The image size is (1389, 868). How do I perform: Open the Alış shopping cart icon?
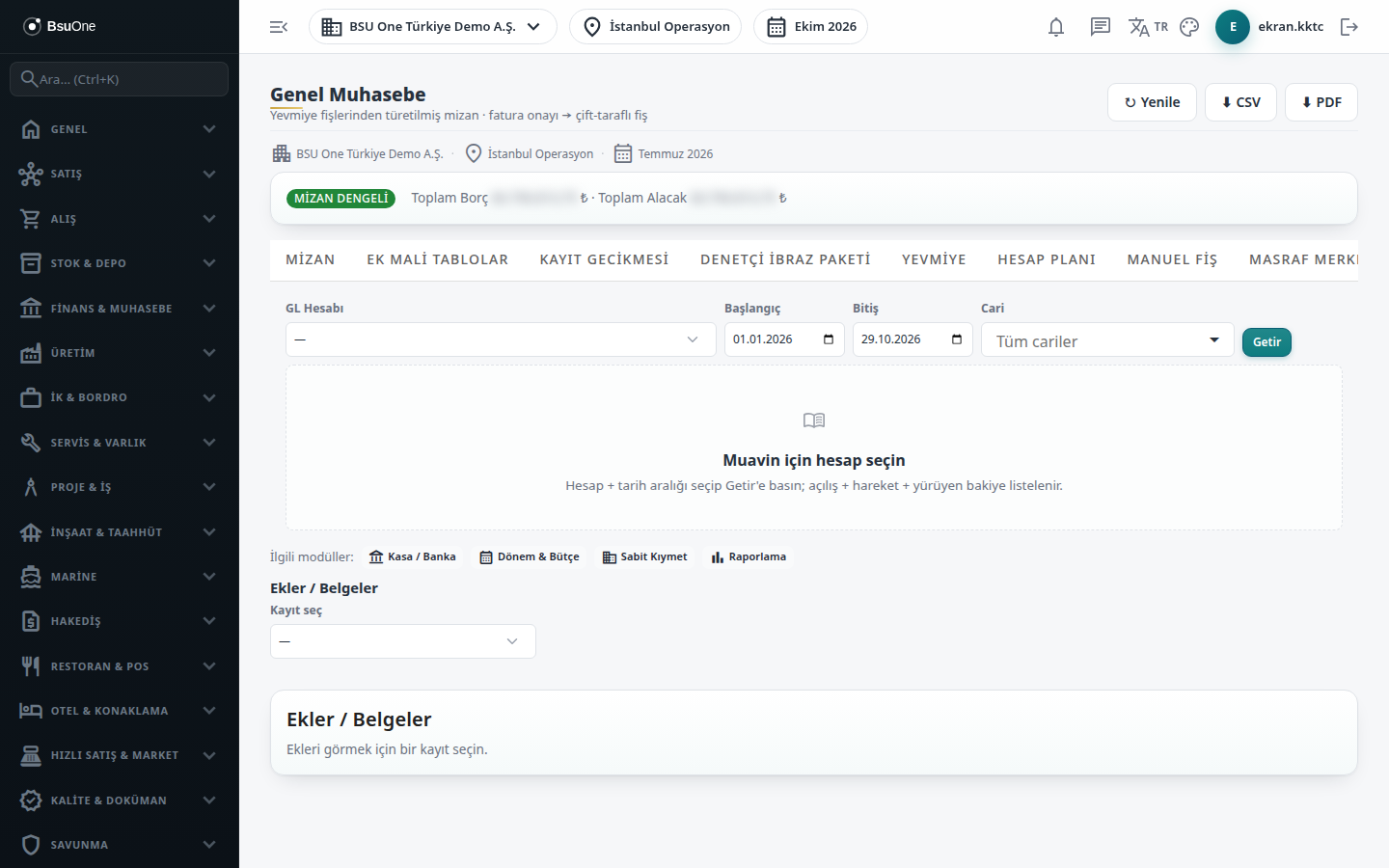(31, 219)
